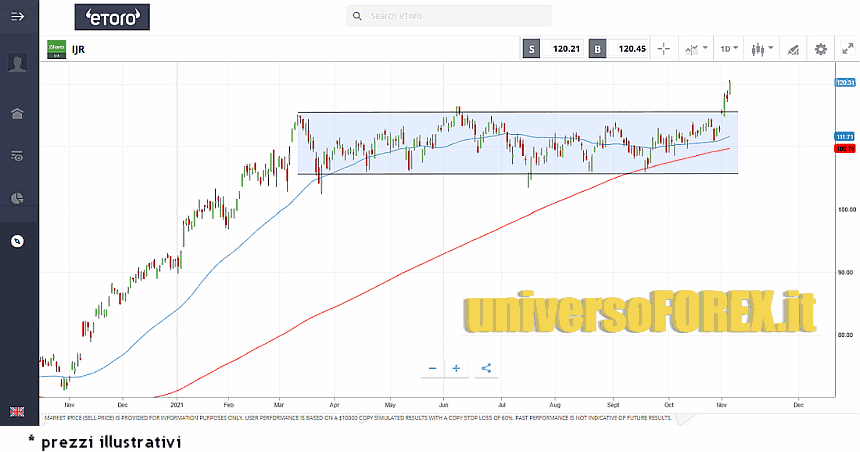Viewport: 860px width, 452px height.
Task: Open the user profile avatar in sidebar
Action: (17, 63)
